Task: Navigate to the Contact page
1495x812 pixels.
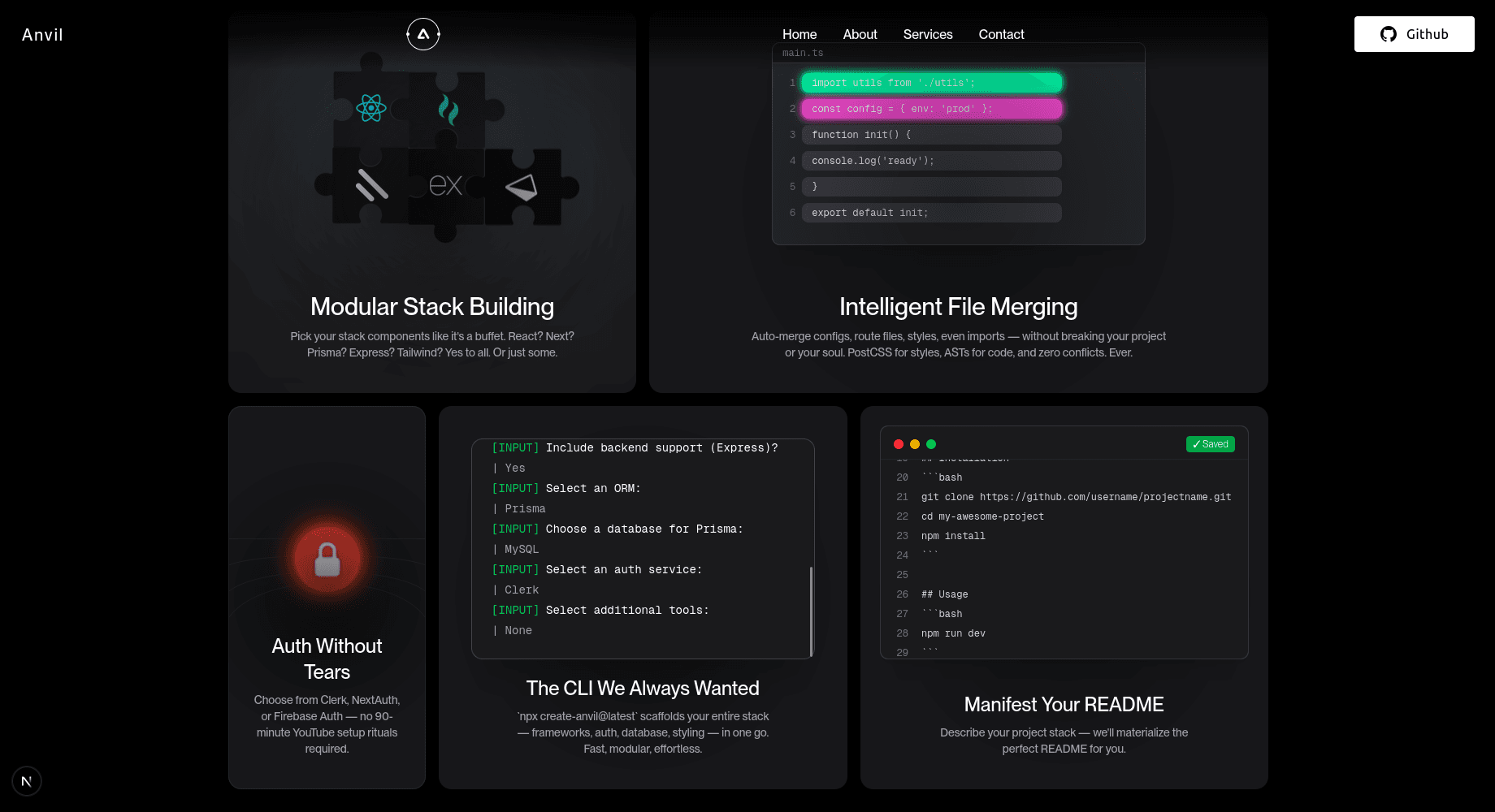Action: (1001, 34)
